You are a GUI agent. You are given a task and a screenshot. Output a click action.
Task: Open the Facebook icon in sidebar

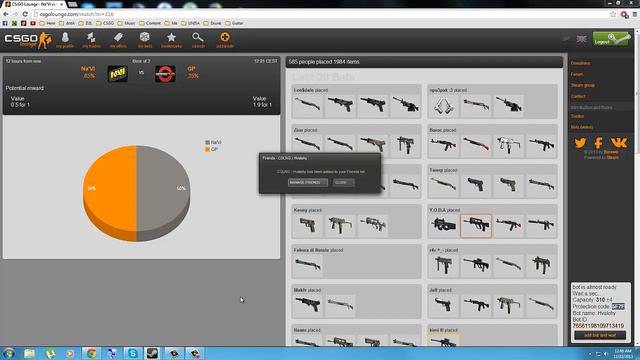click(598, 143)
